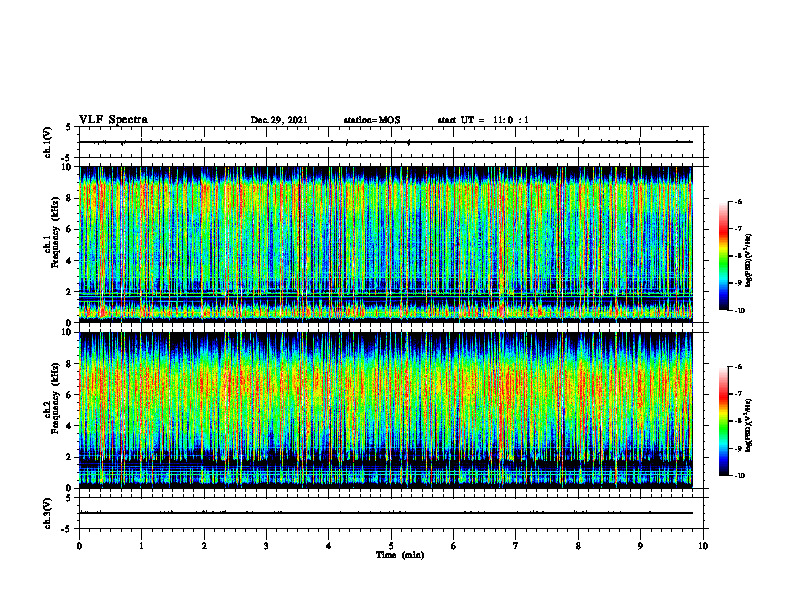Select the date text "Dec. 29, 2021"

coord(279,120)
